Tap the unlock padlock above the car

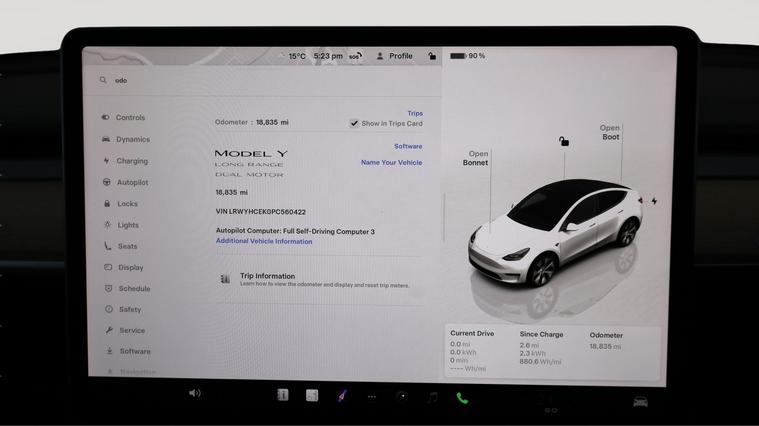(564, 142)
